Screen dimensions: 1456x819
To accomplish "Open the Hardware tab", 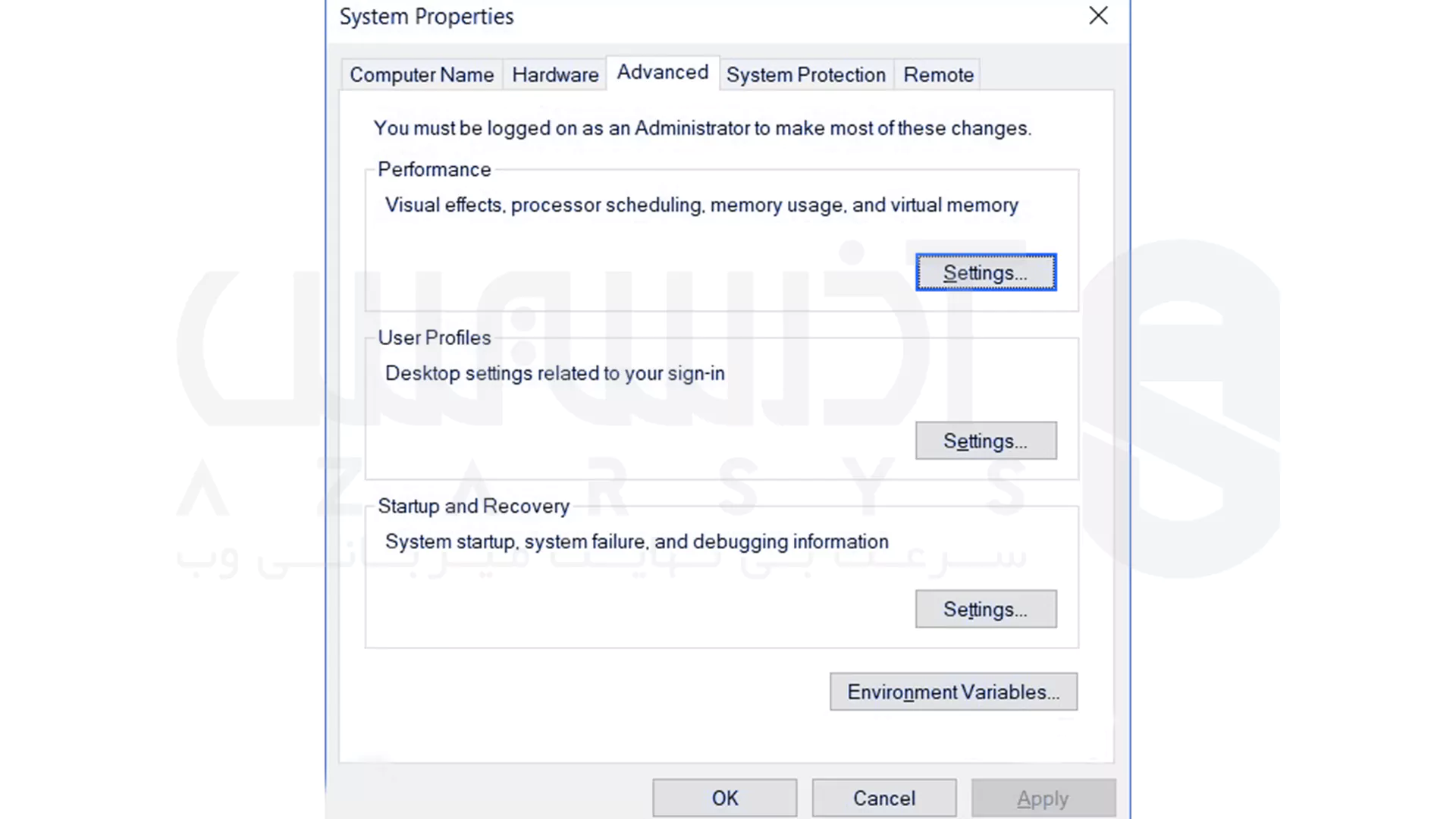I will 555,75.
